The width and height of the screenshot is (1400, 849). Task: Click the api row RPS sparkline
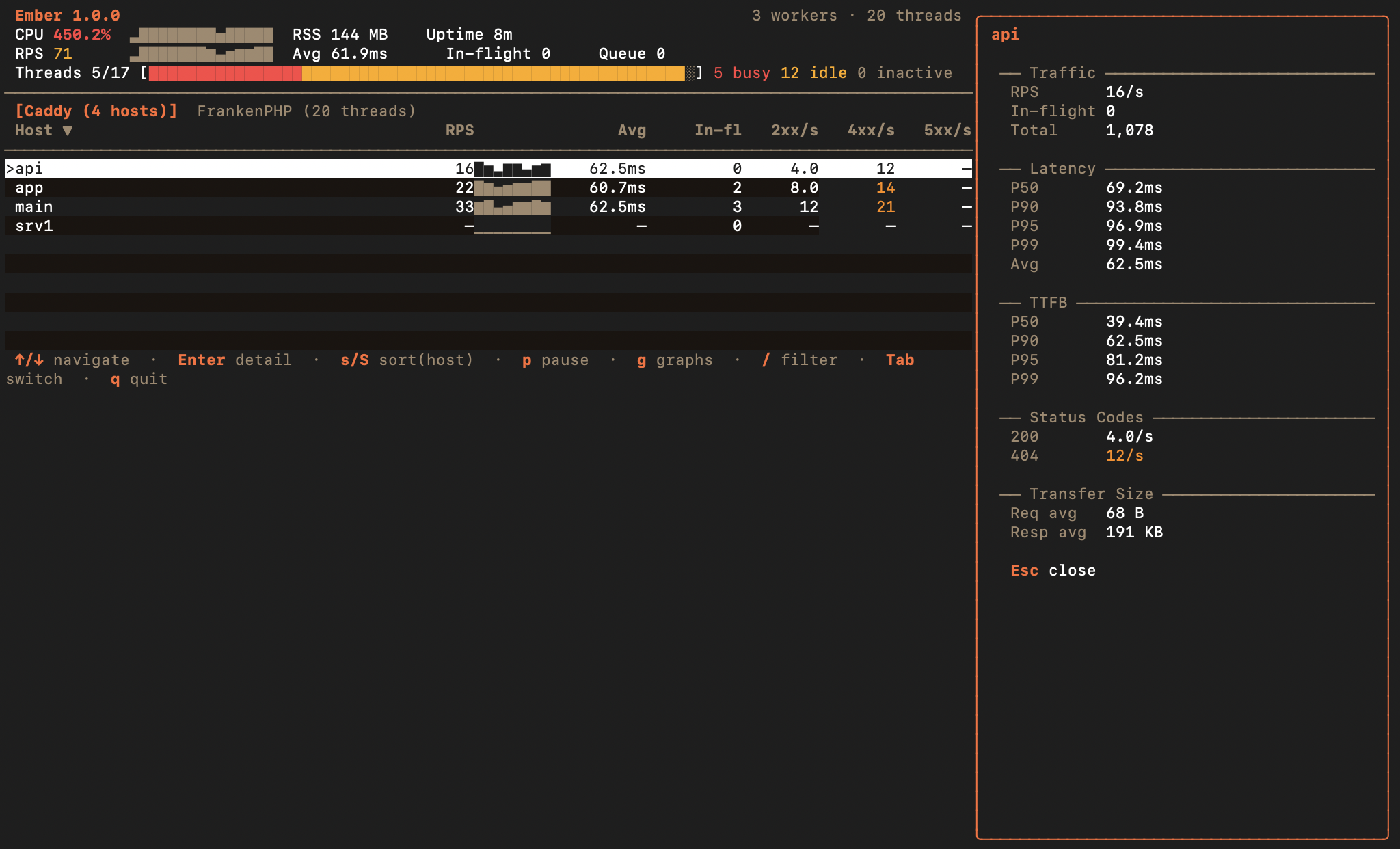pos(513,169)
